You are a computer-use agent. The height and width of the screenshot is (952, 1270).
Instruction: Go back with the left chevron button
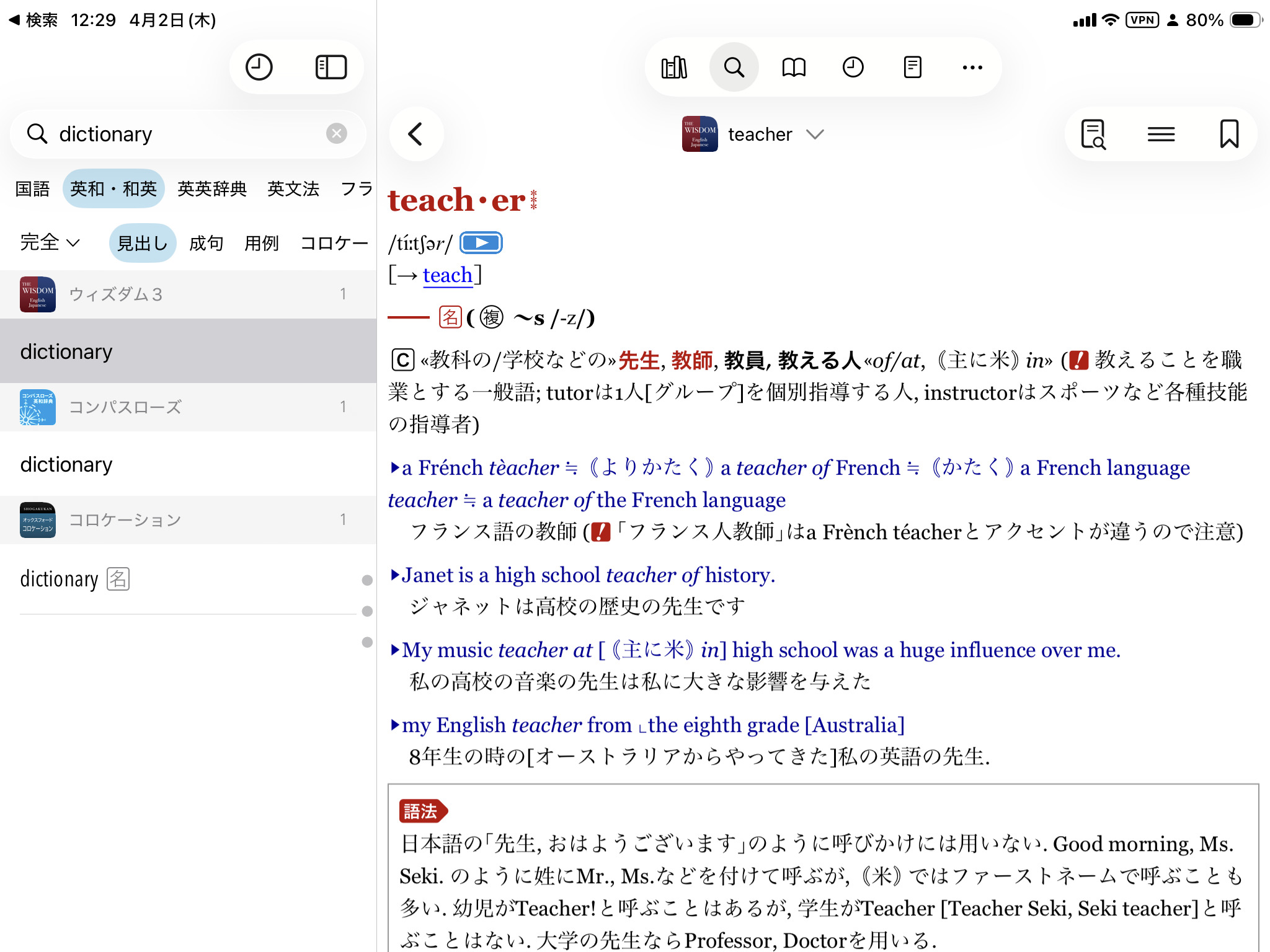[x=416, y=134]
